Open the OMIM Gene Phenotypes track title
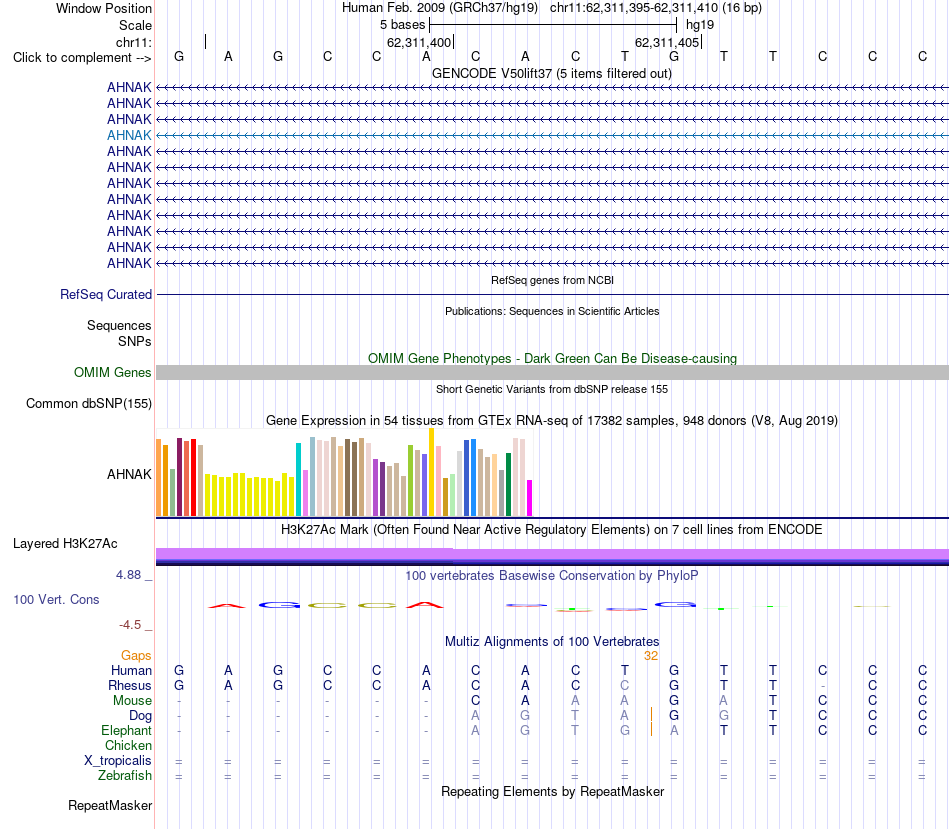Viewport: 950px width, 829px height. (552, 359)
